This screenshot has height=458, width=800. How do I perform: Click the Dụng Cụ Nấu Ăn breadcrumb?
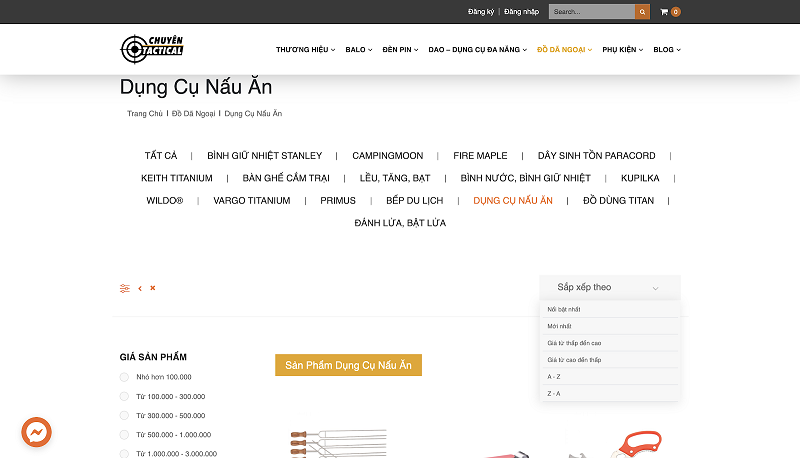253,113
